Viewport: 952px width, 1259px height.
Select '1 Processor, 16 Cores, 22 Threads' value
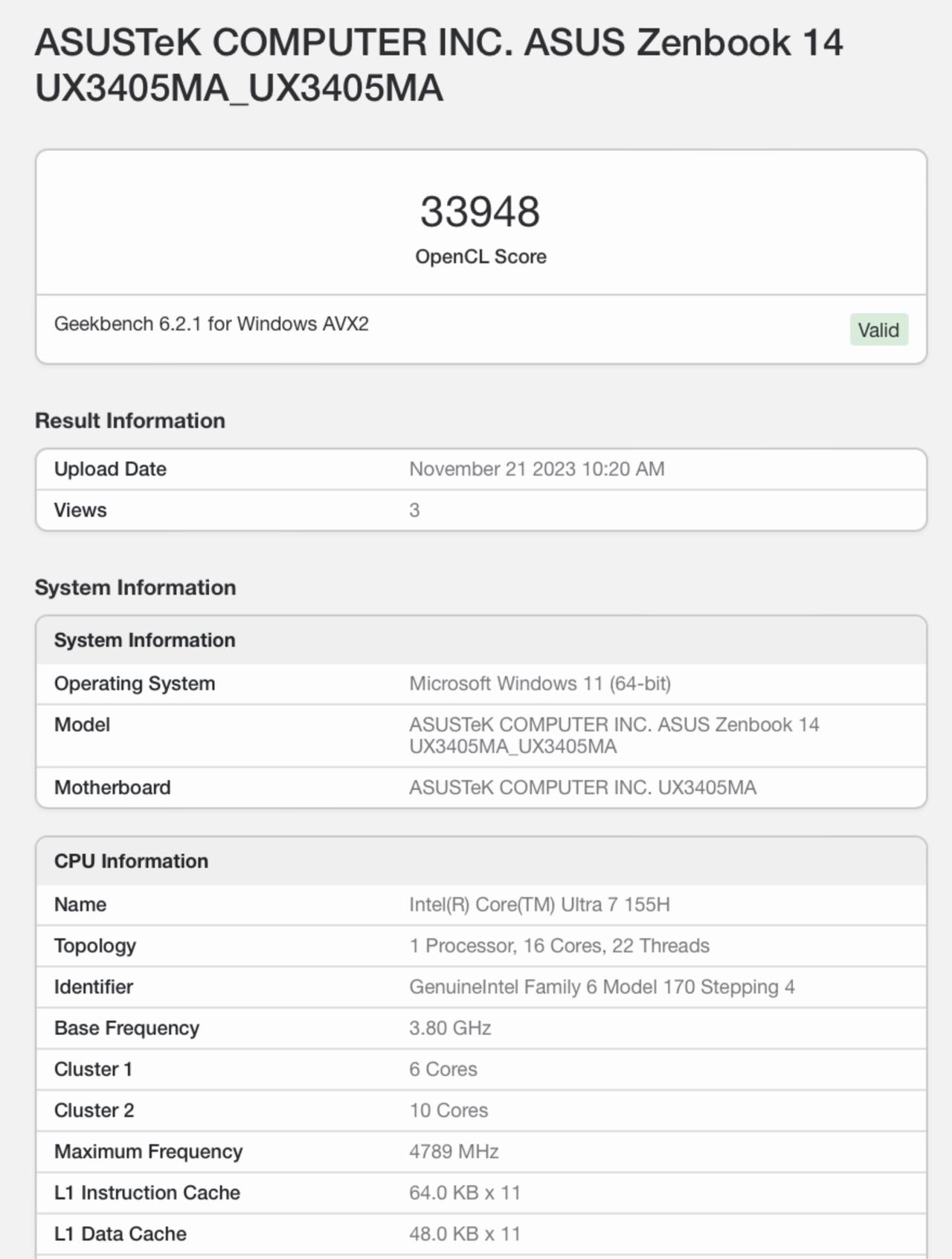[x=559, y=945]
